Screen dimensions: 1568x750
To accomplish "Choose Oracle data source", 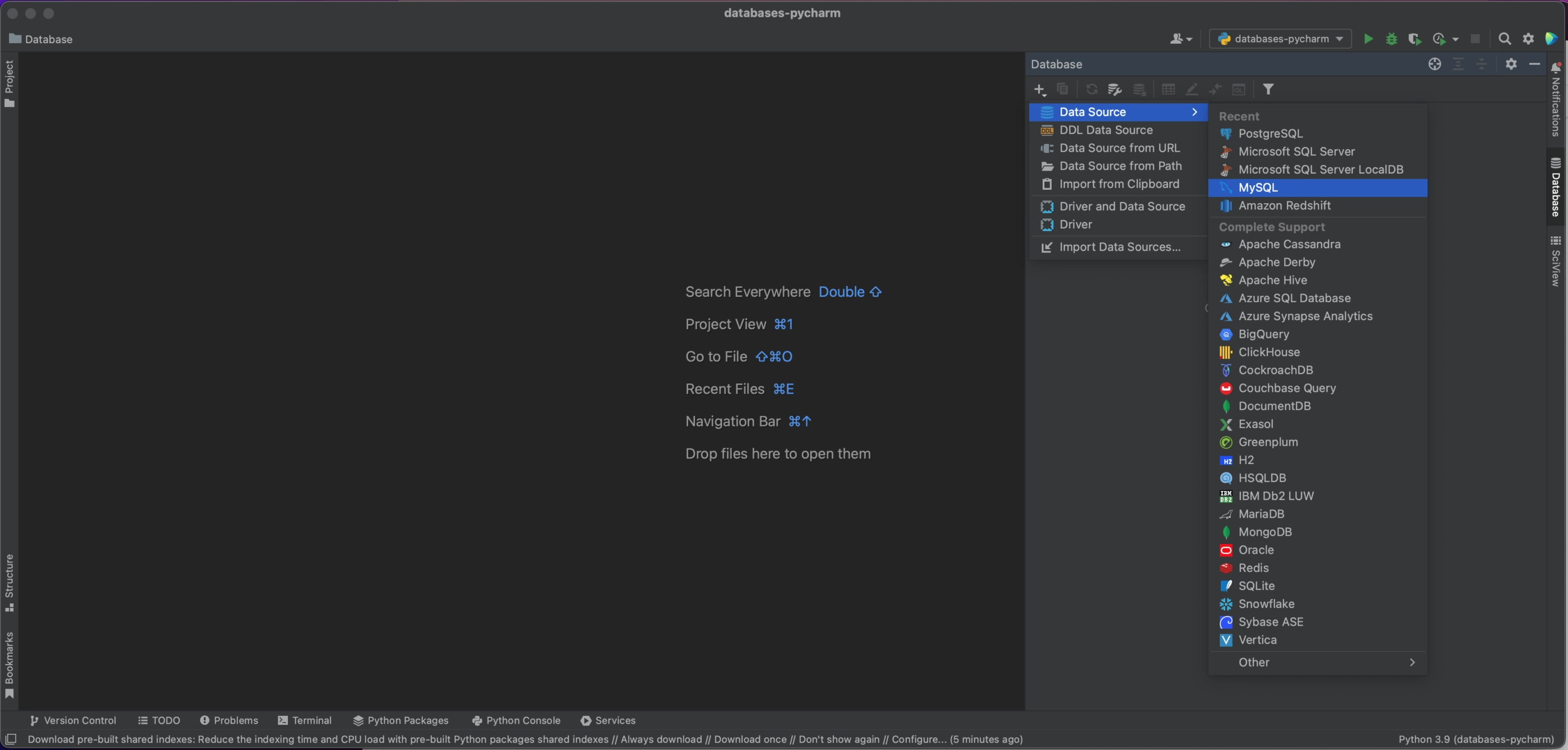I will click(x=1317, y=550).
